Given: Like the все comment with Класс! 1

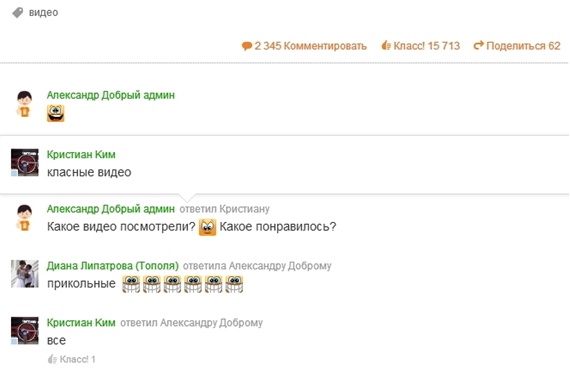Looking at the screenshot, I should pyautogui.click(x=72, y=359).
